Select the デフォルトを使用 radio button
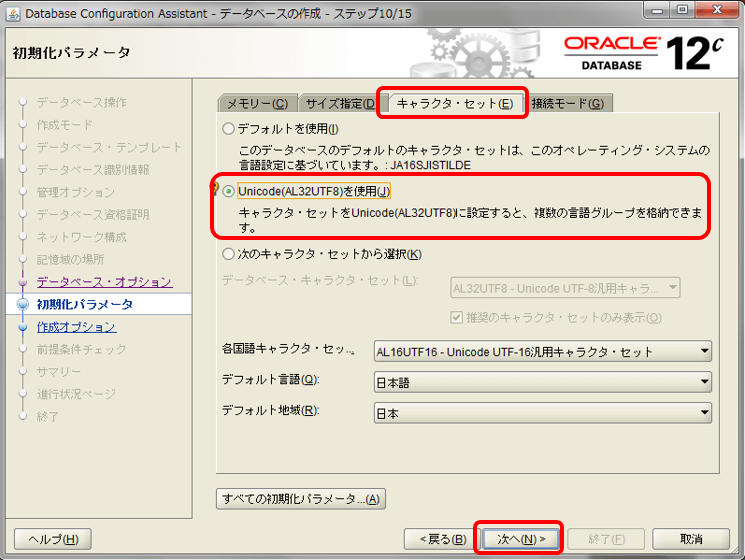Image resolution: width=745 pixels, height=560 pixels. coord(229,129)
